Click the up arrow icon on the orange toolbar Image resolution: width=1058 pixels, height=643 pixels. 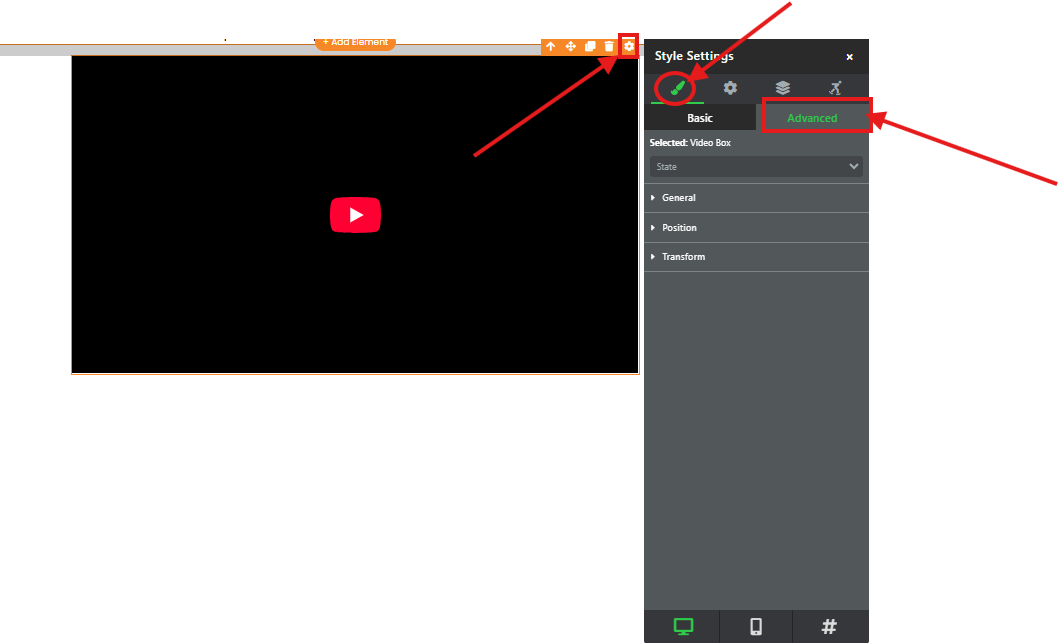pos(551,47)
